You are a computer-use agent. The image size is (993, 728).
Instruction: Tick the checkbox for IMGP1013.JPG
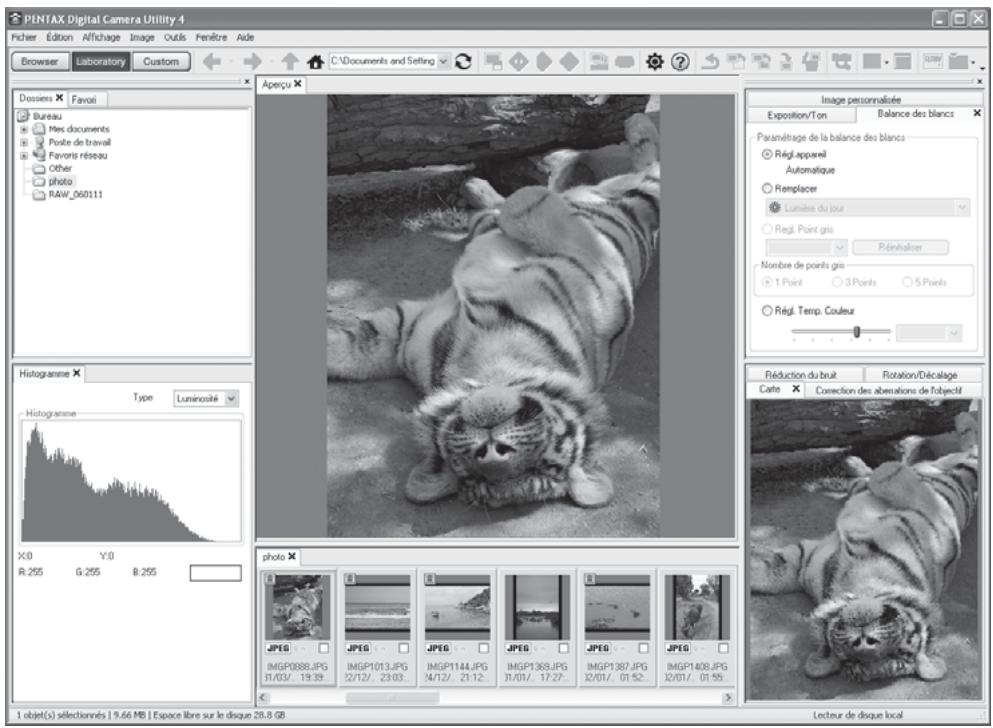point(403,648)
